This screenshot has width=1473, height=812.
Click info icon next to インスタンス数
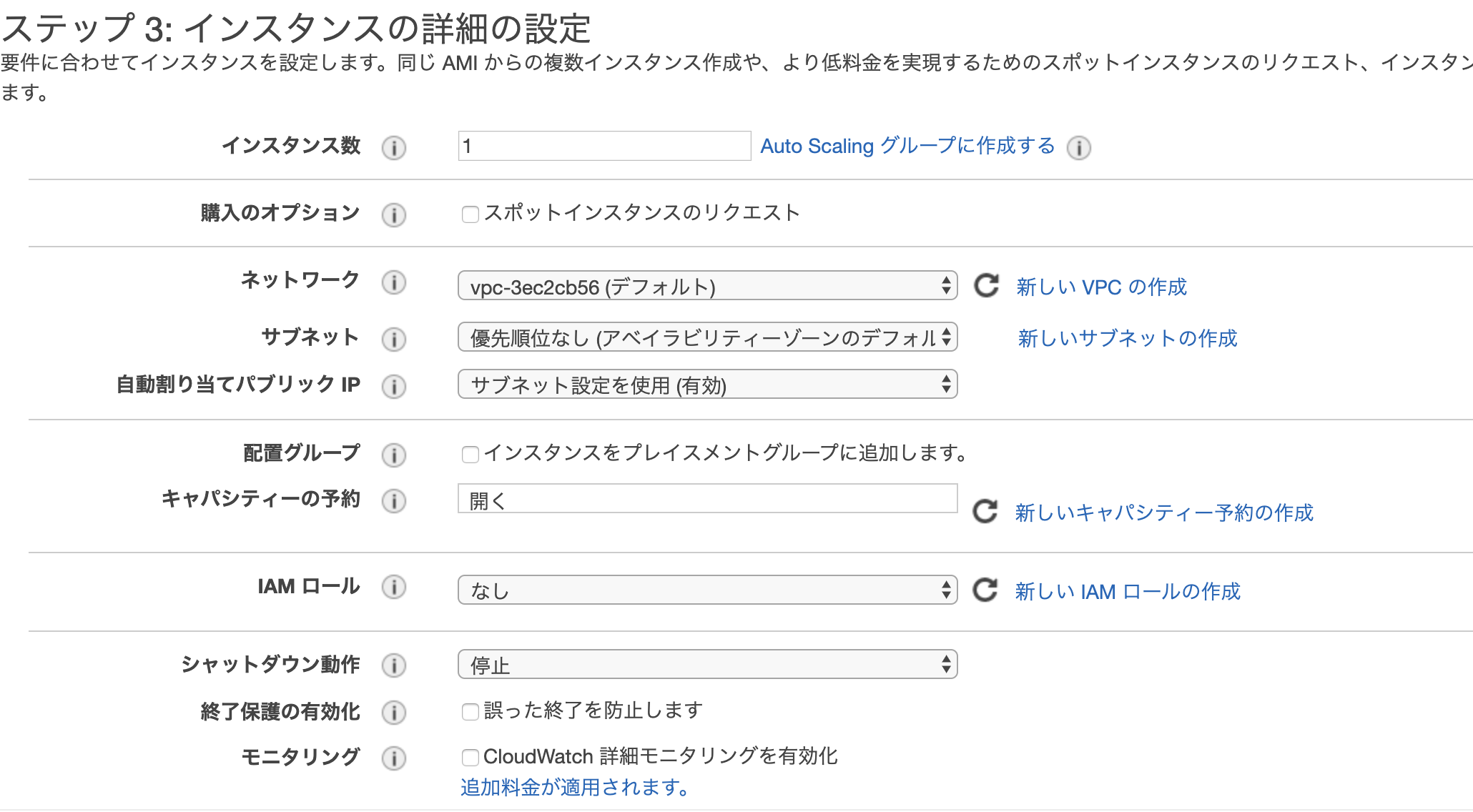click(393, 147)
